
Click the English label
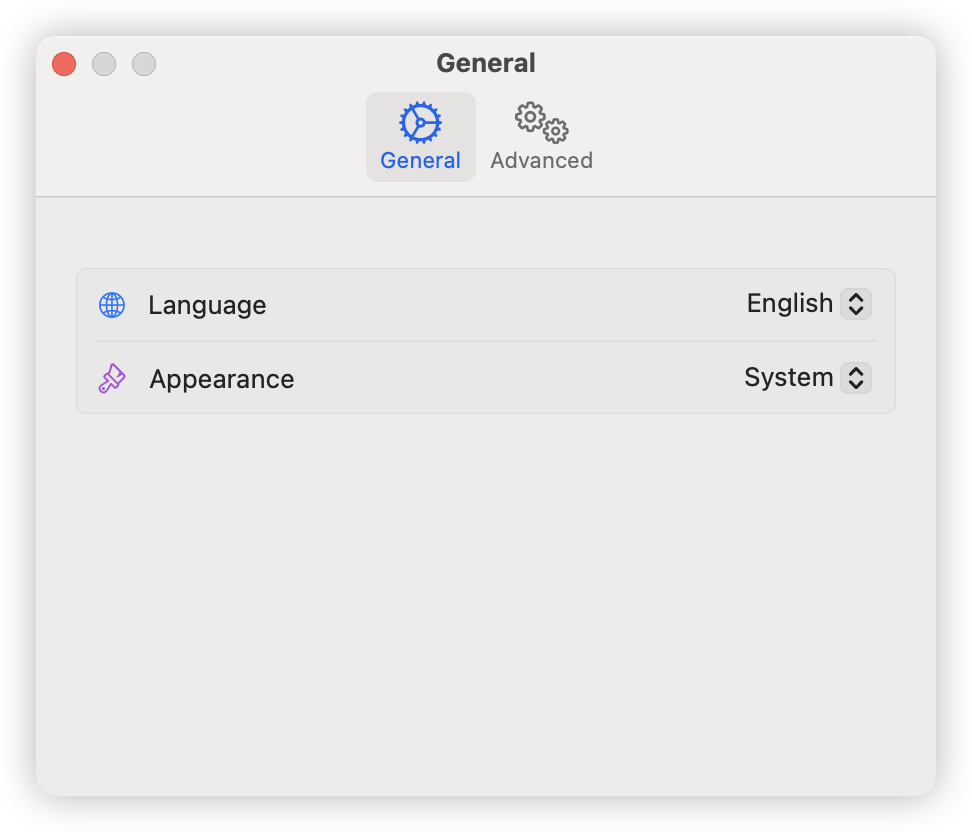pyautogui.click(x=789, y=303)
